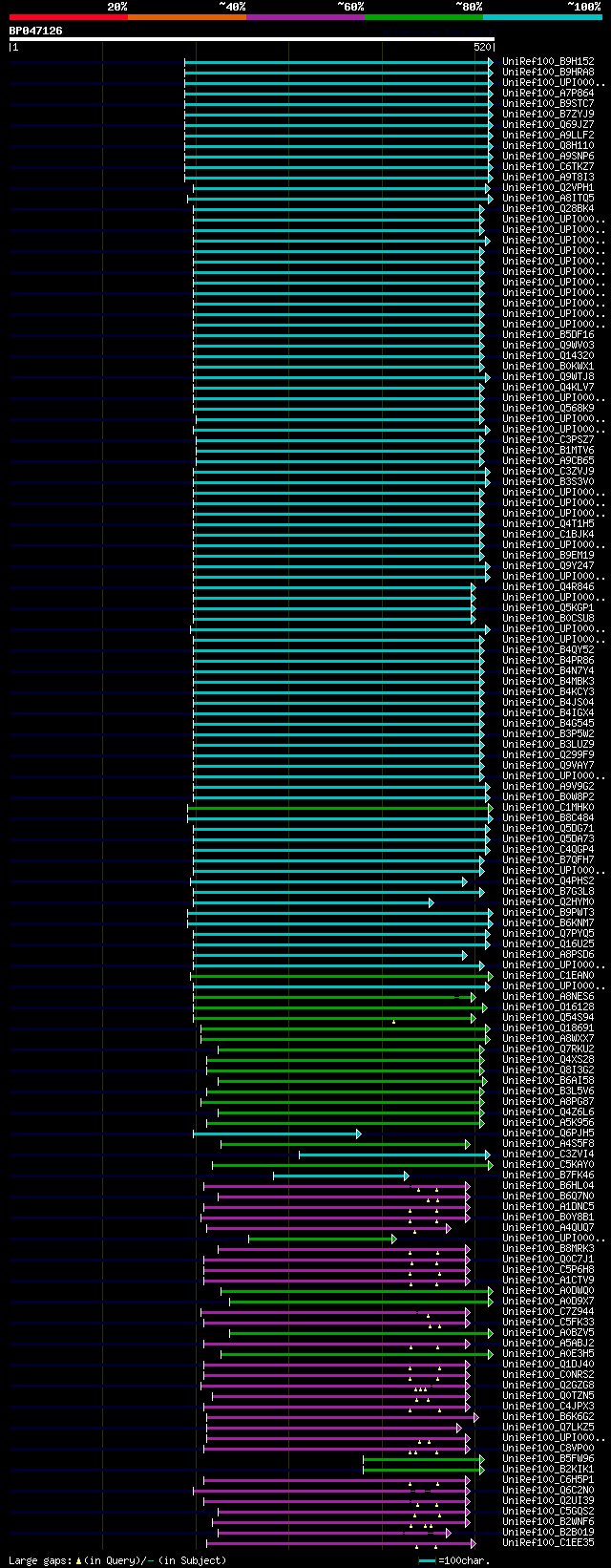611x1568 pixels.
Task: Open hit UniRef100_B9HRA8
Action: coord(548,72)
